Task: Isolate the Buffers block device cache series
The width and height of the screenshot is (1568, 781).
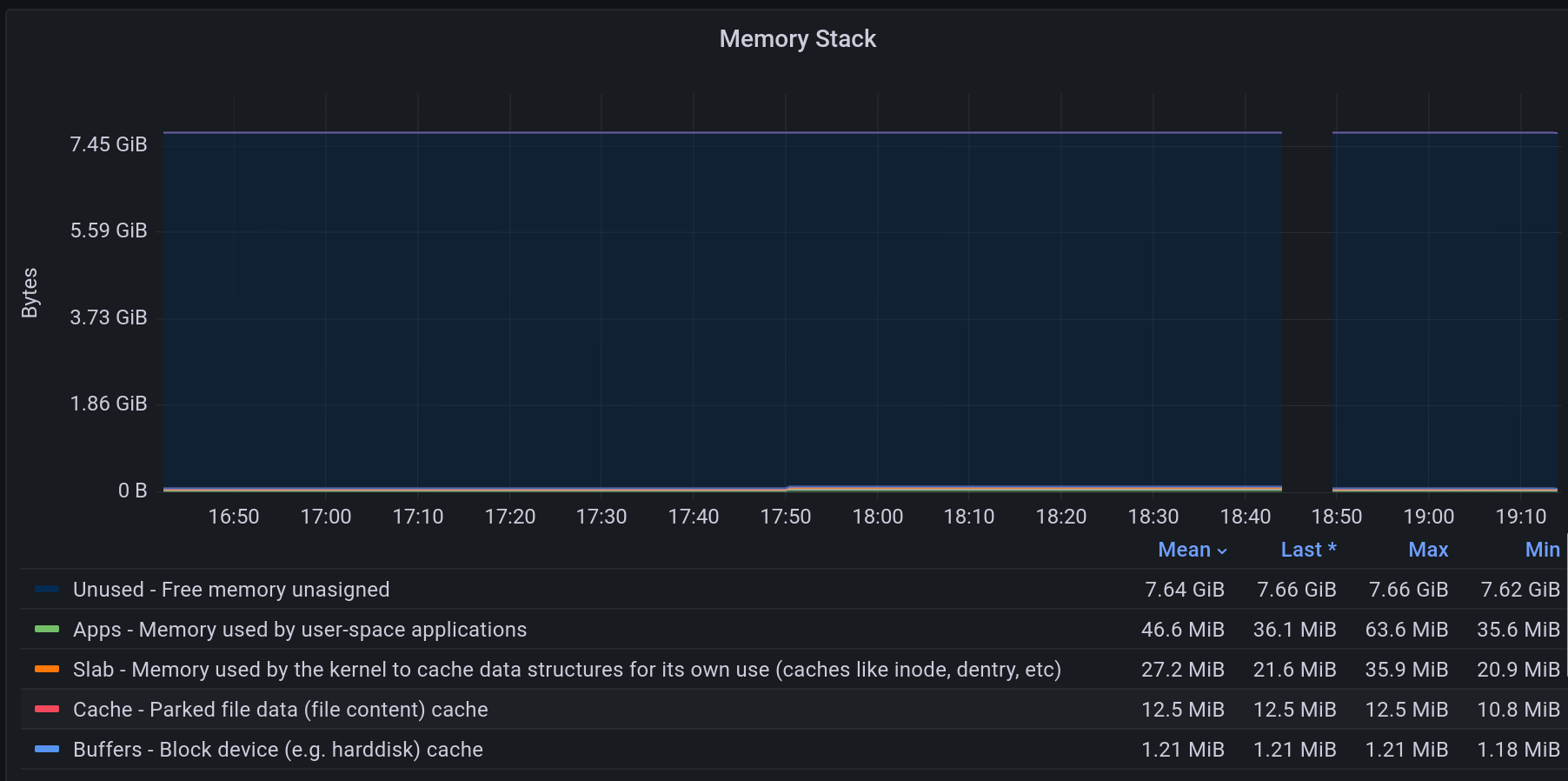Action: click(277, 750)
